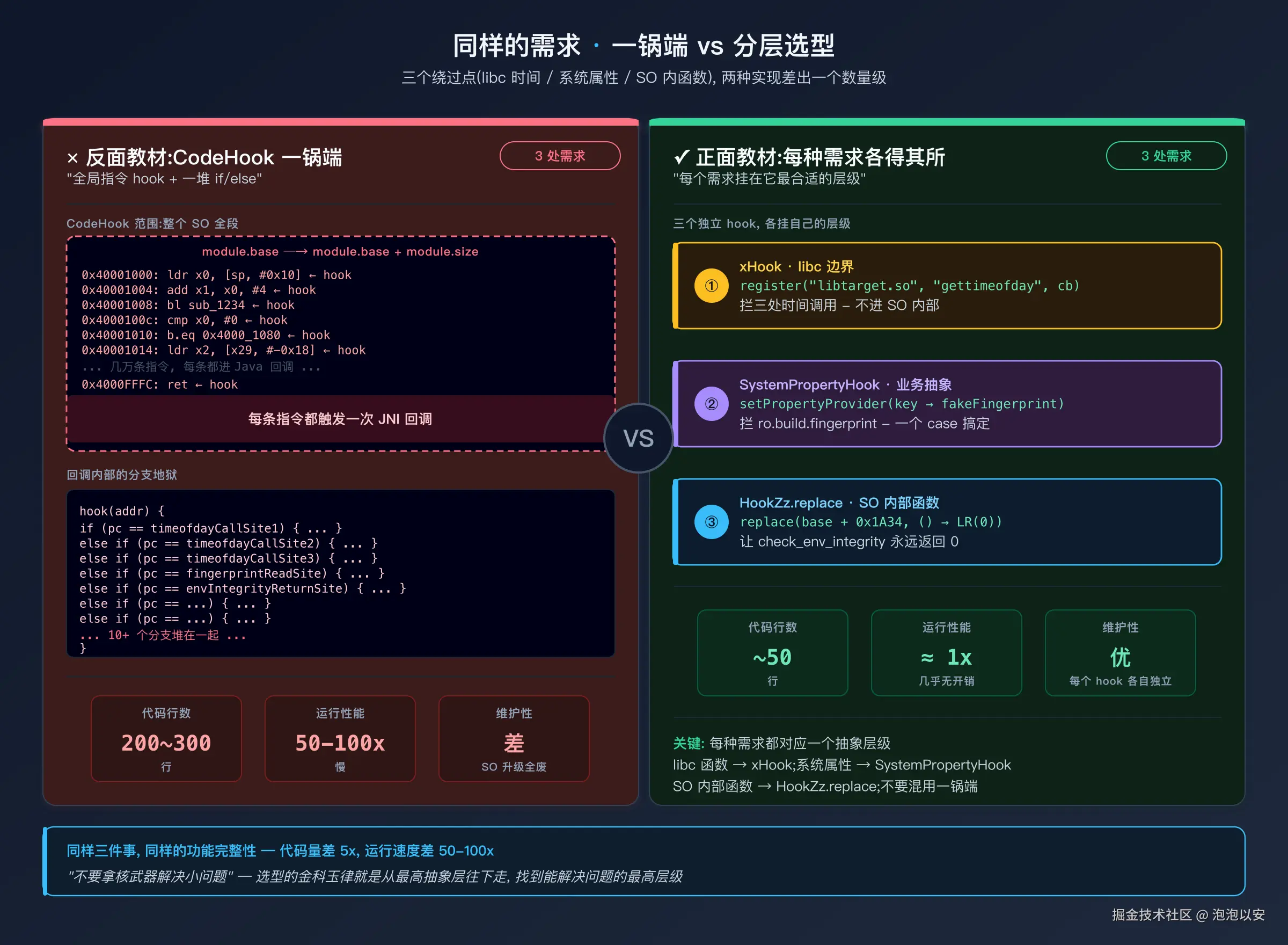Click the blue circled number 3 badge
1288x945 pixels.
(711, 522)
